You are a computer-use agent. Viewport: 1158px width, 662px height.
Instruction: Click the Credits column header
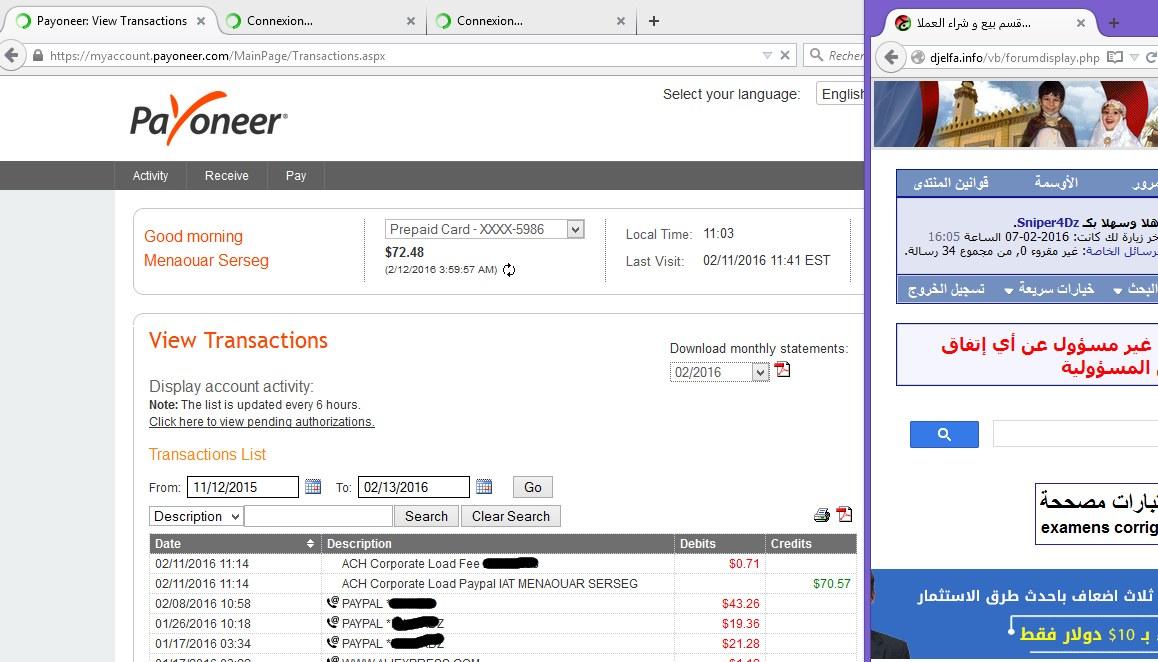tap(791, 544)
